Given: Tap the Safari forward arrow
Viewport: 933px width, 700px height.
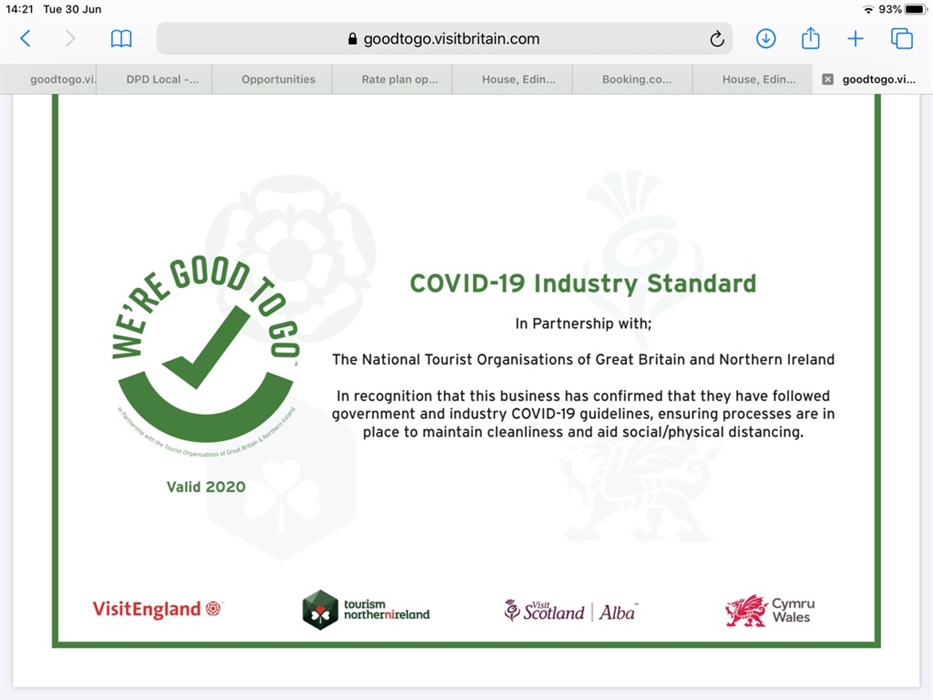Looking at the screenshot, I should coord(70,39).
